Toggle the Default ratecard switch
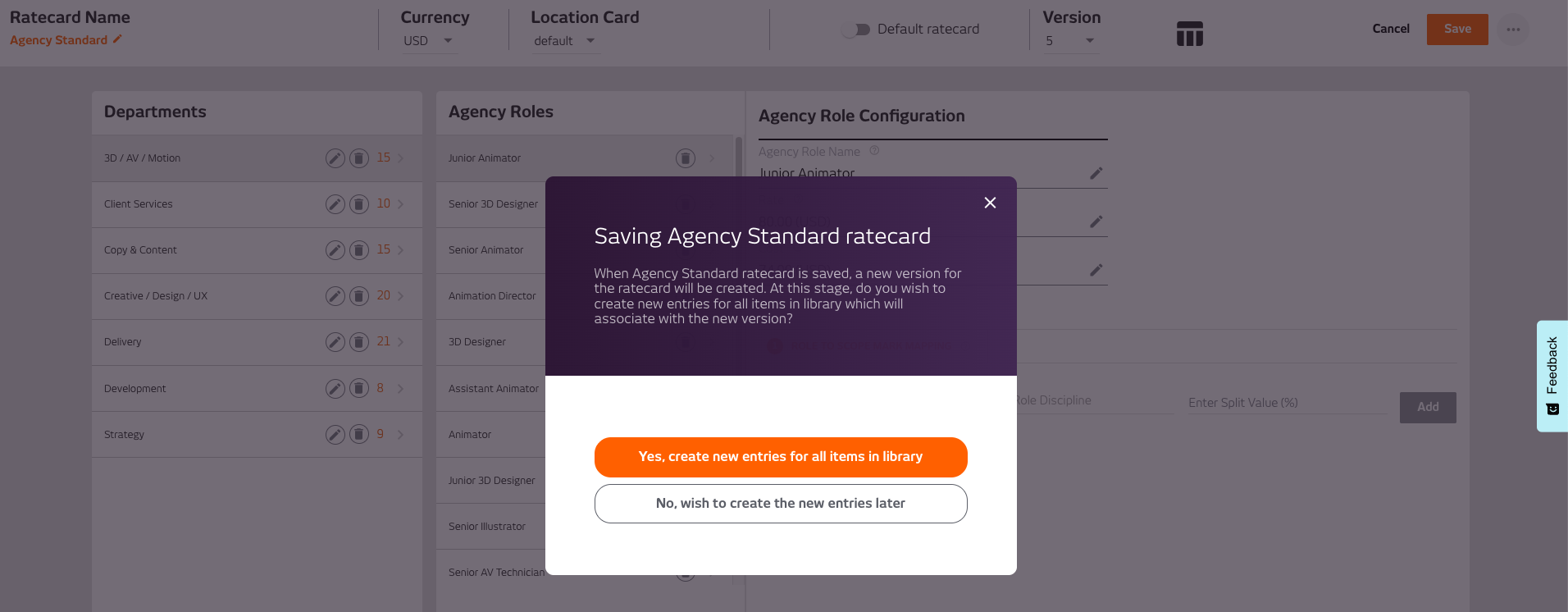The width and height of the screenshot is (1568, 612). tap(857, 30)
